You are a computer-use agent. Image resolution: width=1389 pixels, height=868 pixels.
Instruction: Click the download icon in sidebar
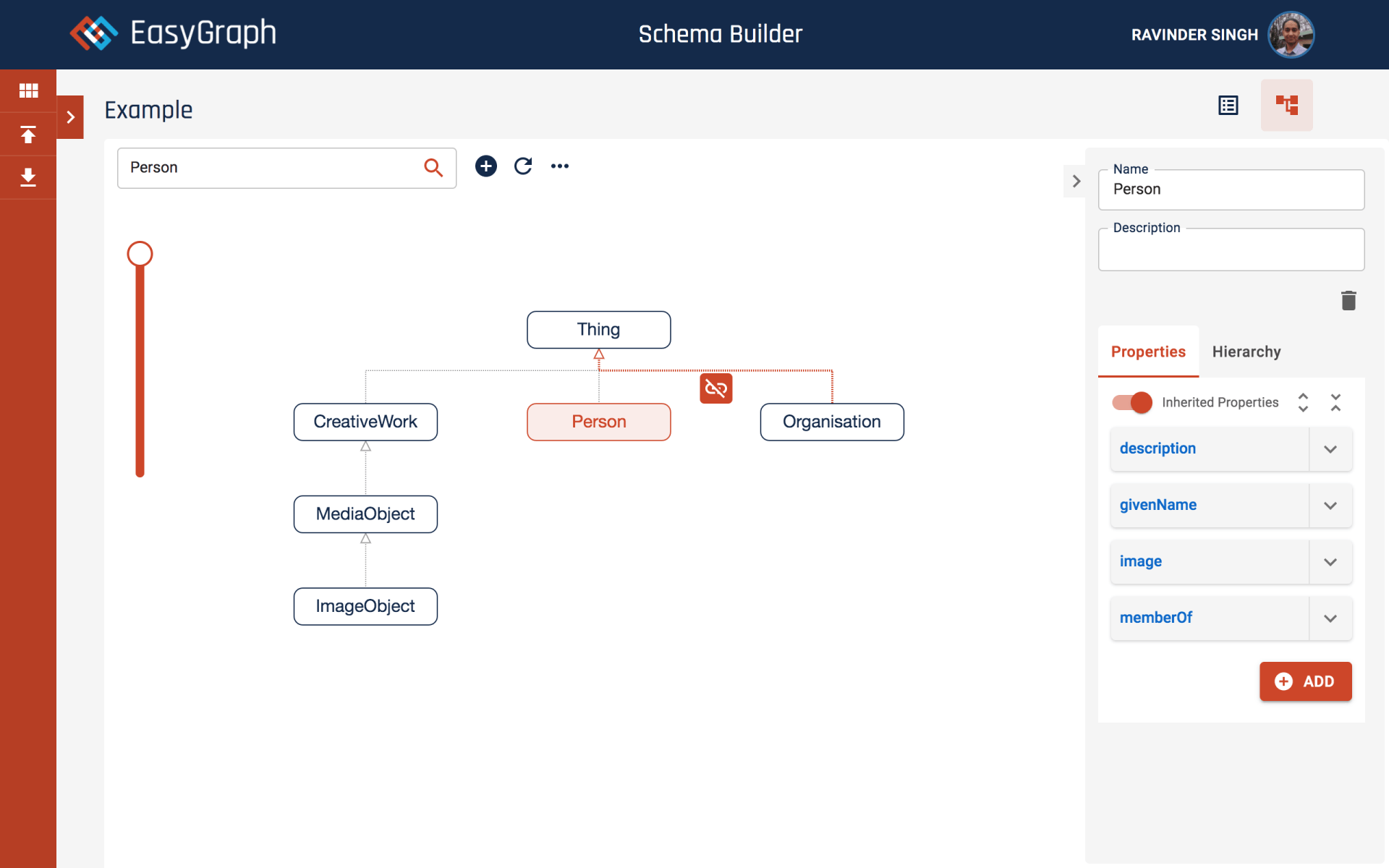point(28,177)
